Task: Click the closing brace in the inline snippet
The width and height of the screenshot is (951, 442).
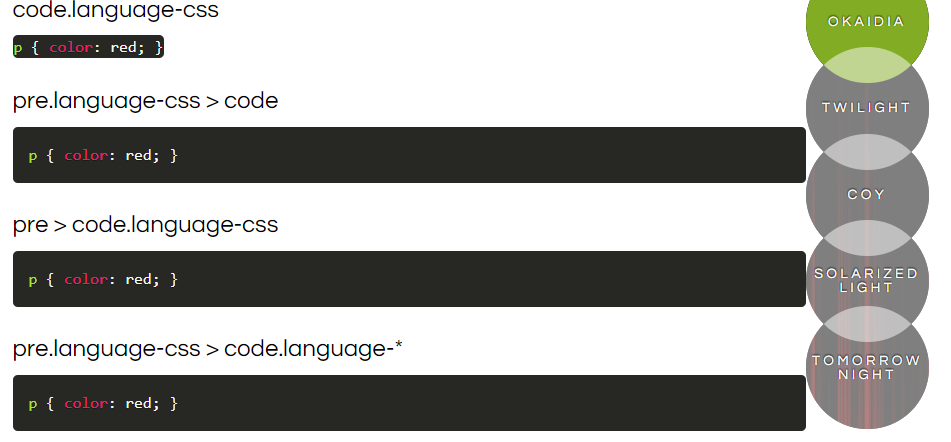Action: point(158,47)
